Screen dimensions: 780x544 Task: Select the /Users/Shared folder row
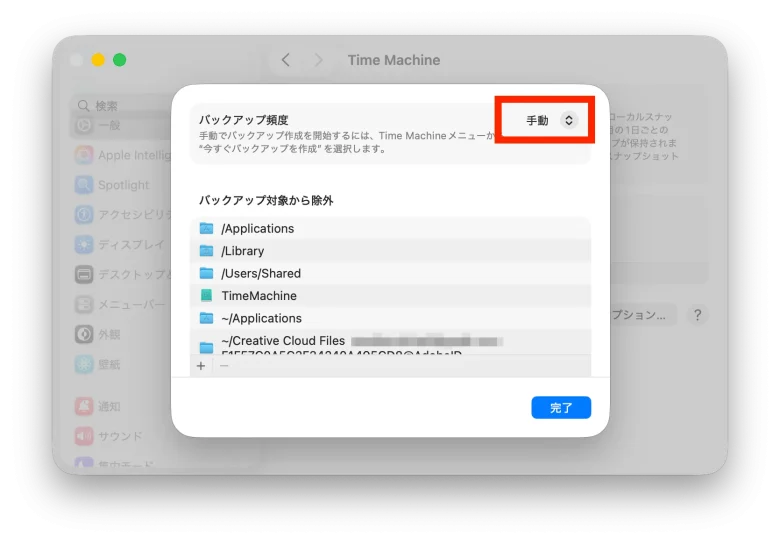(x=261, y=273)
